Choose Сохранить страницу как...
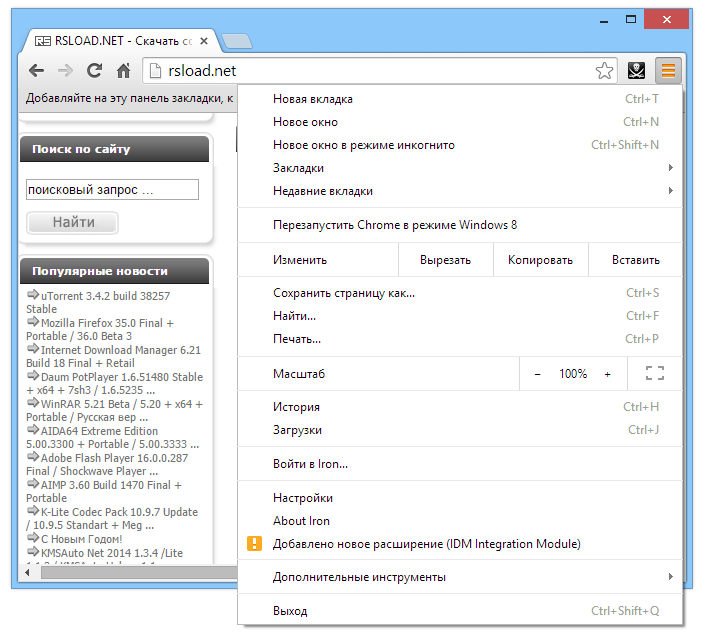 (x=460, y=293)
